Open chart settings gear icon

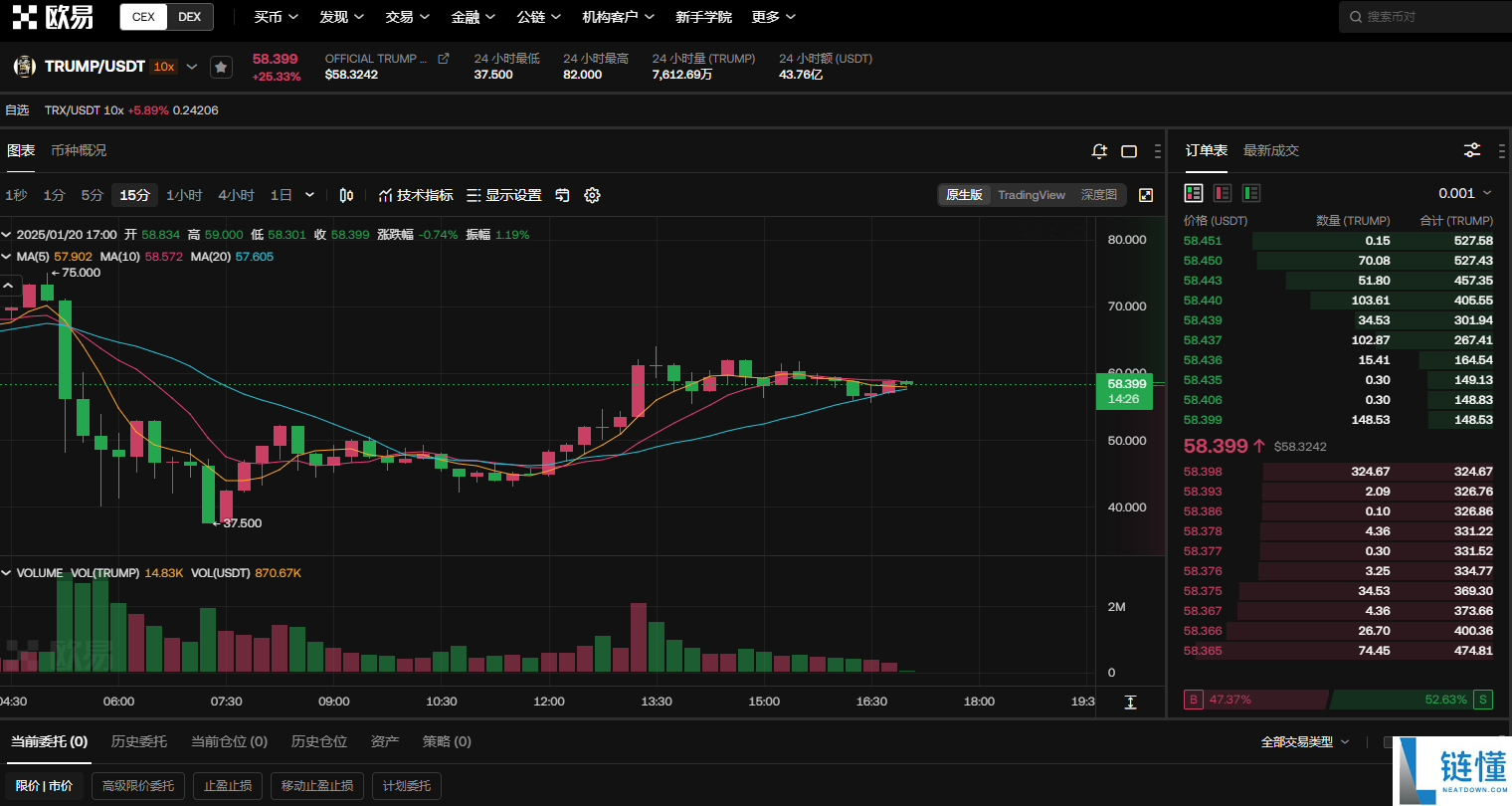(592, 195)
